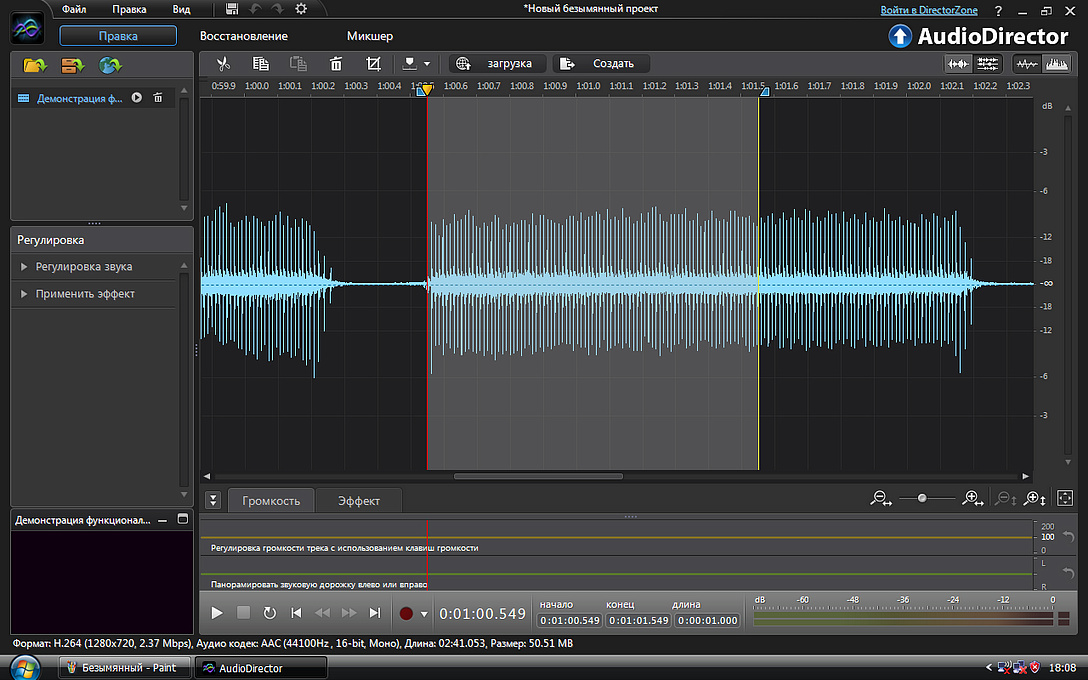Image resolution: width=1088 pixels, height=680 pixels.
Task: Click the Создать button
Action: coord(602,64)
